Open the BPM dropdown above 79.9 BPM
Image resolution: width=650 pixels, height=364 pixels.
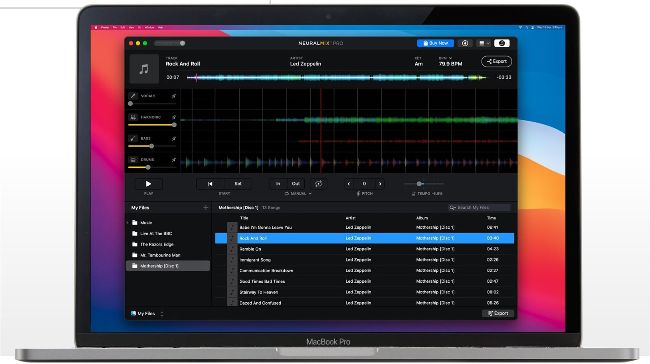pyautogui.click(x=445, y=58)
